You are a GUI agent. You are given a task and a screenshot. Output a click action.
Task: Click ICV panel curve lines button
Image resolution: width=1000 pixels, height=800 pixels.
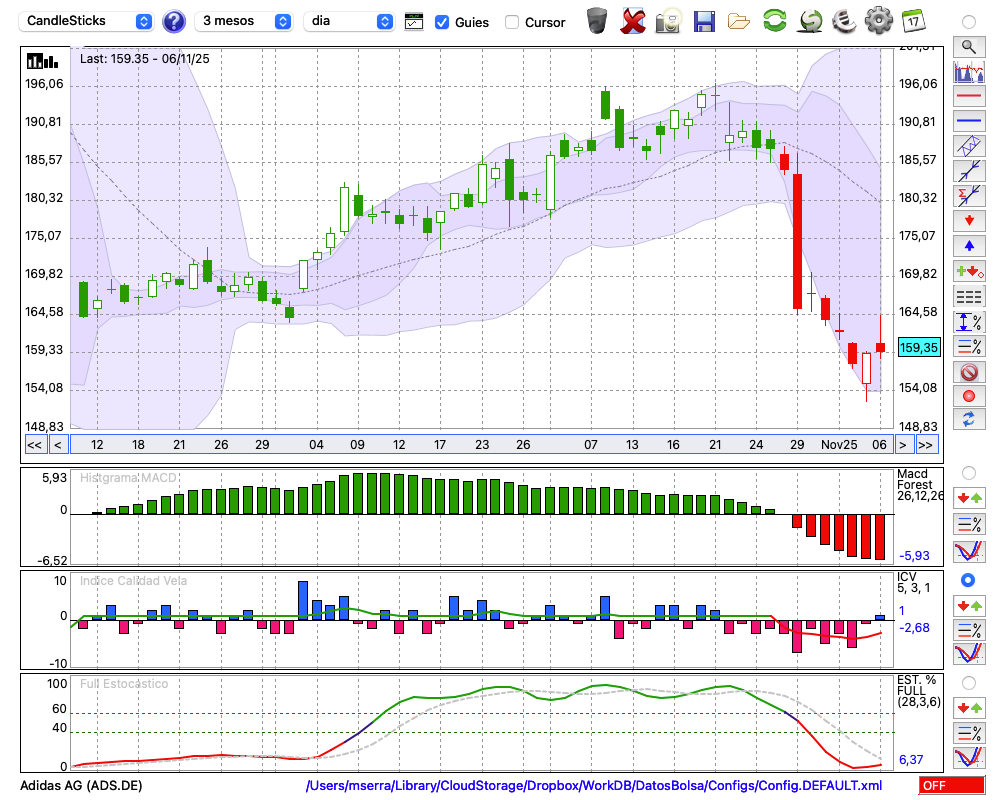coord(969,653)
